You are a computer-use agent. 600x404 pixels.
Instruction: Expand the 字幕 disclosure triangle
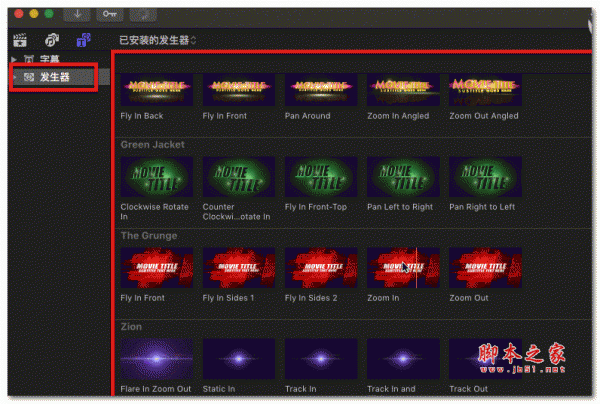pyautogui.click(x=14, y=59)
